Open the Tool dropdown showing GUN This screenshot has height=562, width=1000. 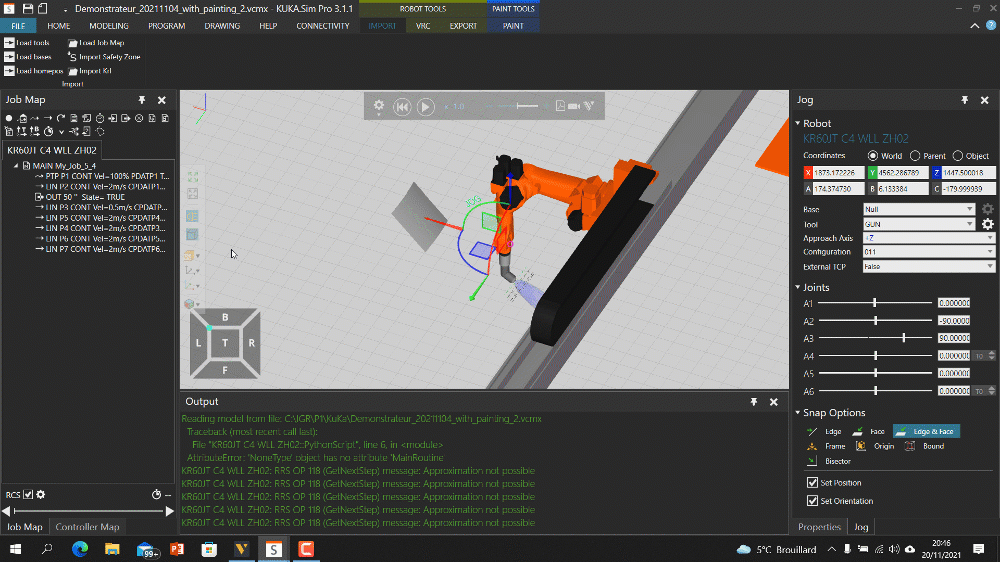pyautogui.click(x=919, y=224)
